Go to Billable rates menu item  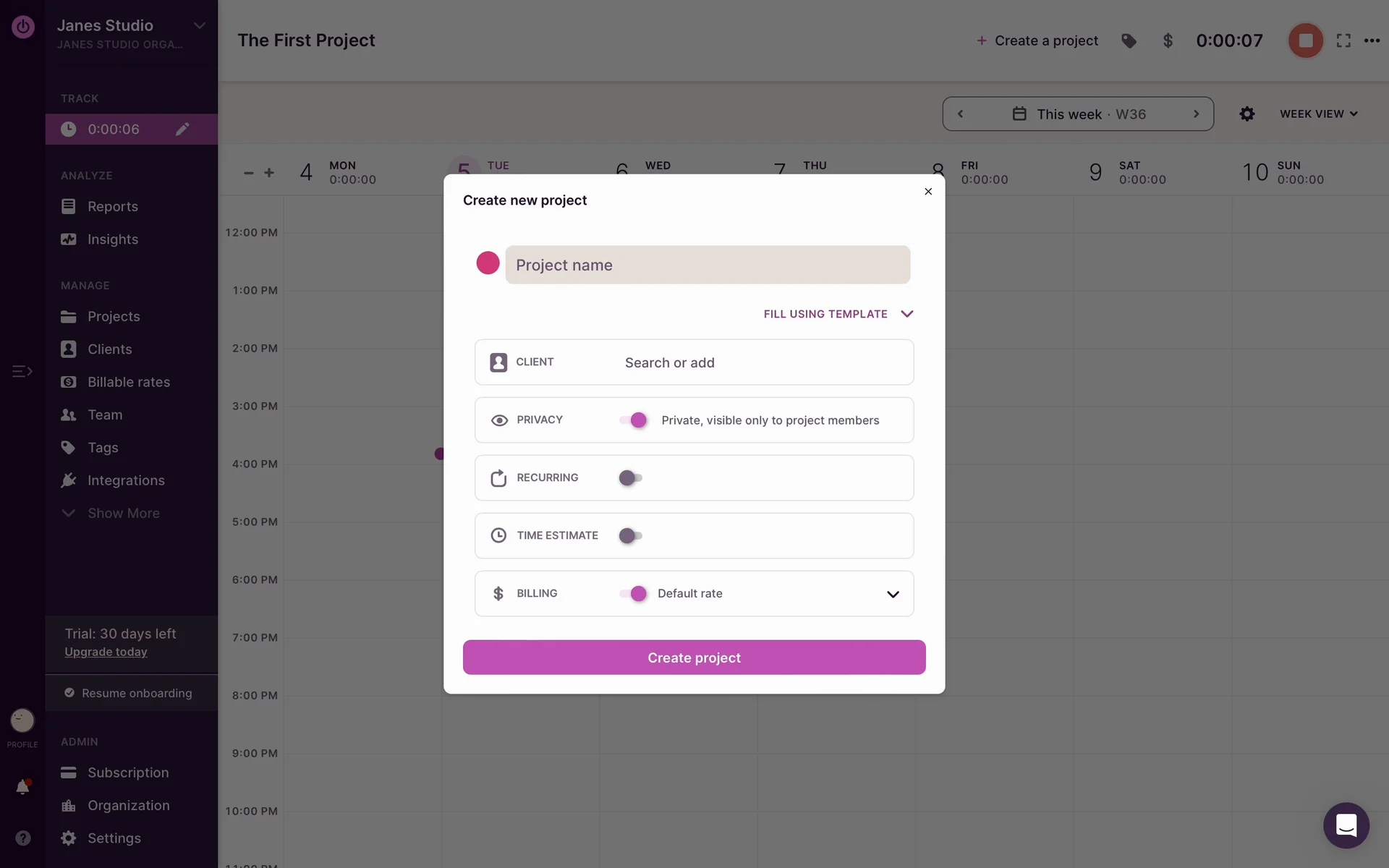point(129,382)
